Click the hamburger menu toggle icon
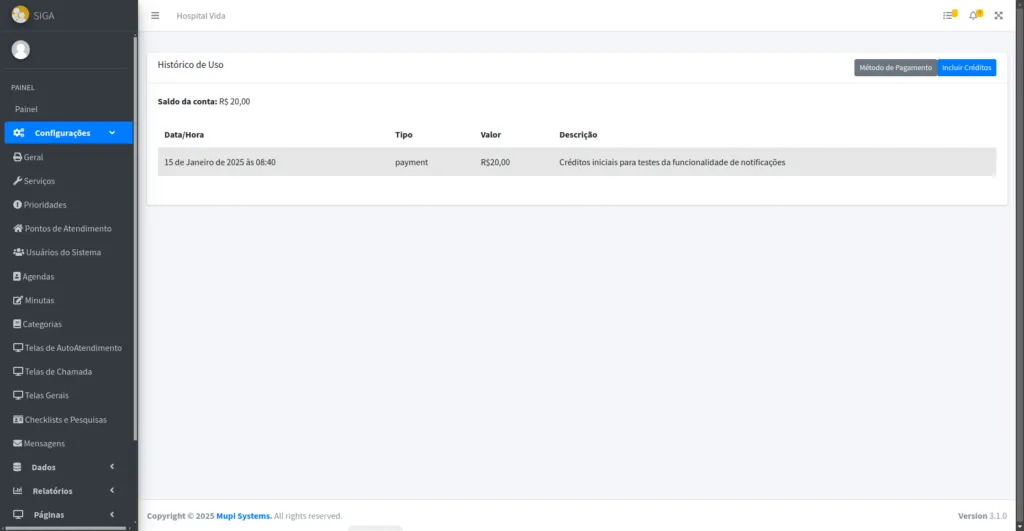This screenshot has height=531, width=1024. pos(155,16)
